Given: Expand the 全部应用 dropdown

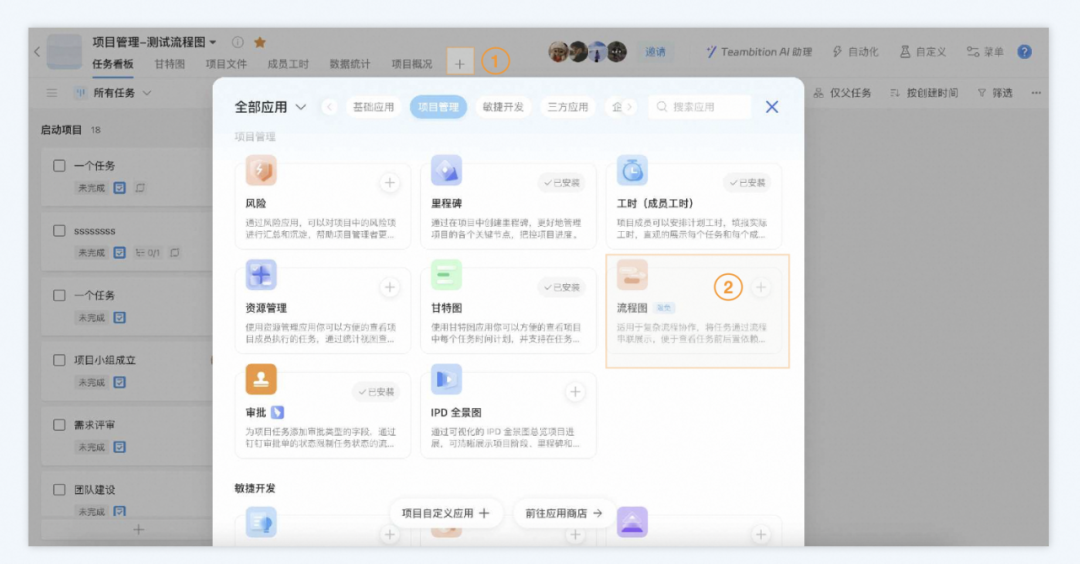Looking at the screenshot, I should pos(301,107).
